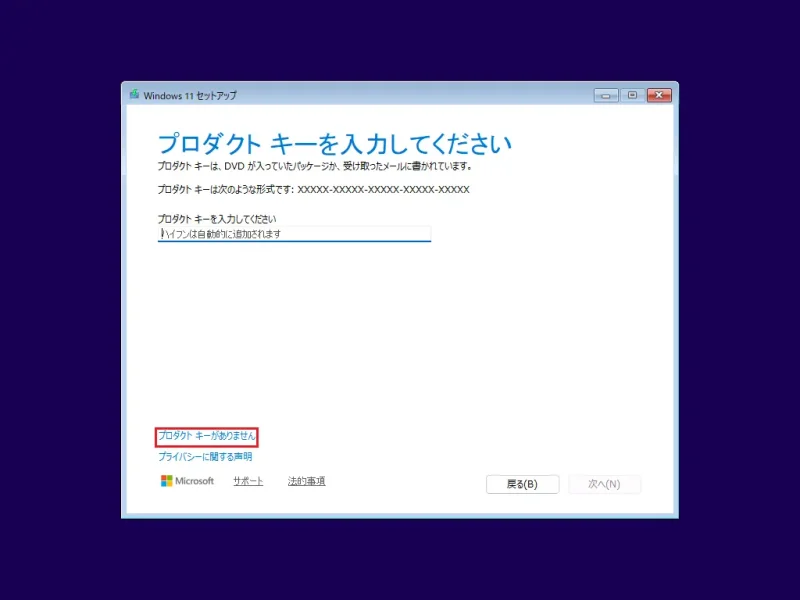Click the large プロダクト キーを入力してください heading

click(334, 141)
